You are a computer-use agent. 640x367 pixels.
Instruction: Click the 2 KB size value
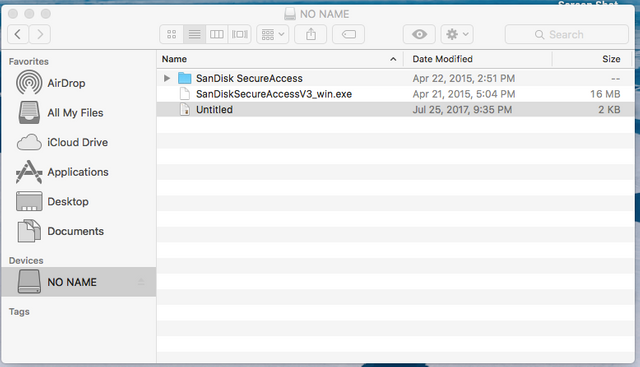pos(609,109)
